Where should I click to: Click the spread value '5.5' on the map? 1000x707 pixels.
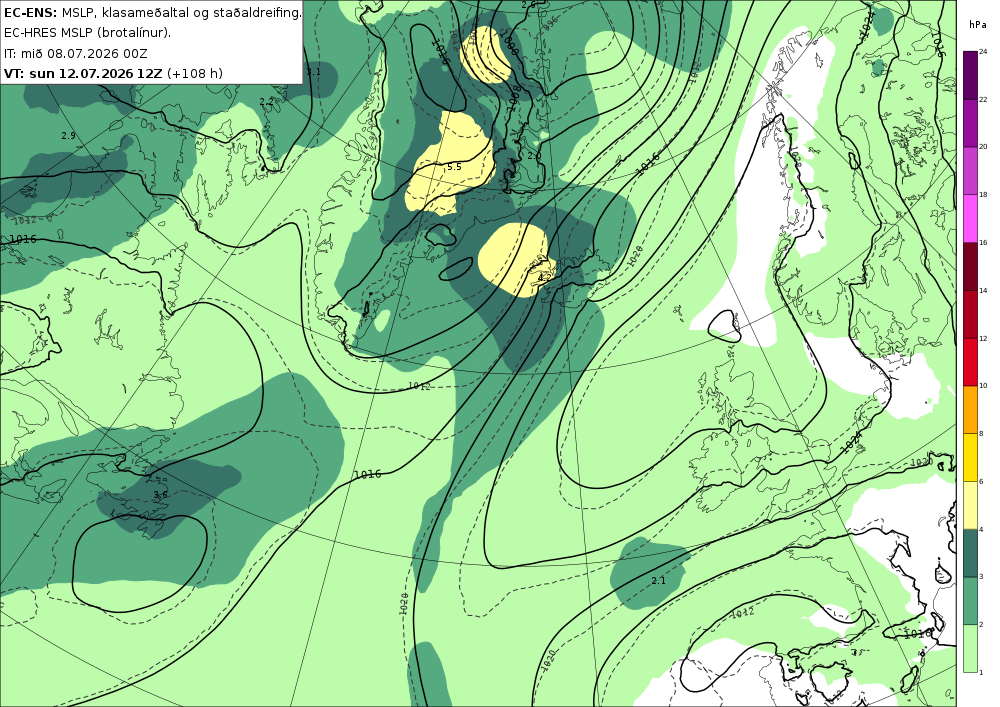coord(454,167)
